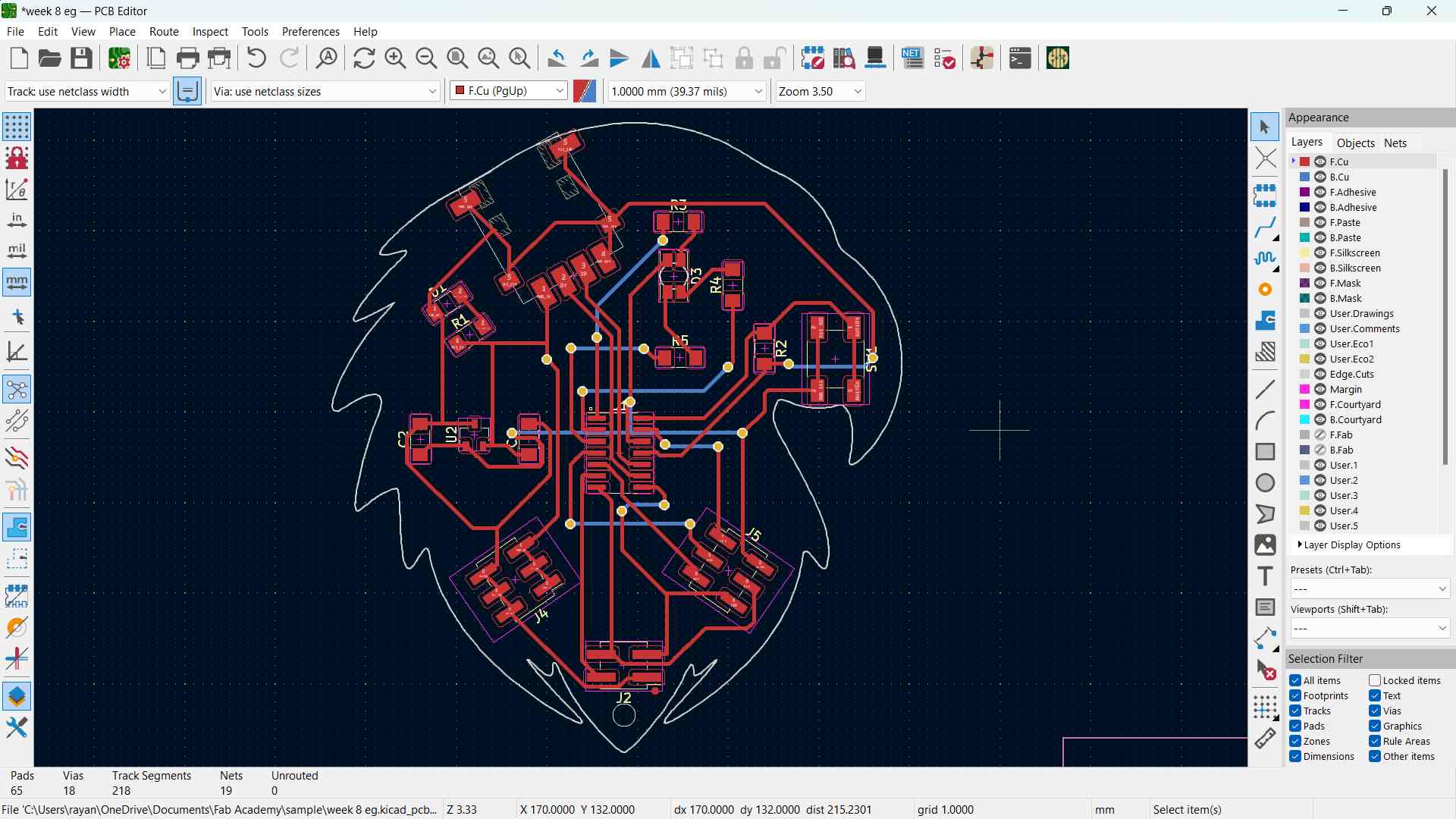Click the Measure distance ruler tool

coord(1264,739)
